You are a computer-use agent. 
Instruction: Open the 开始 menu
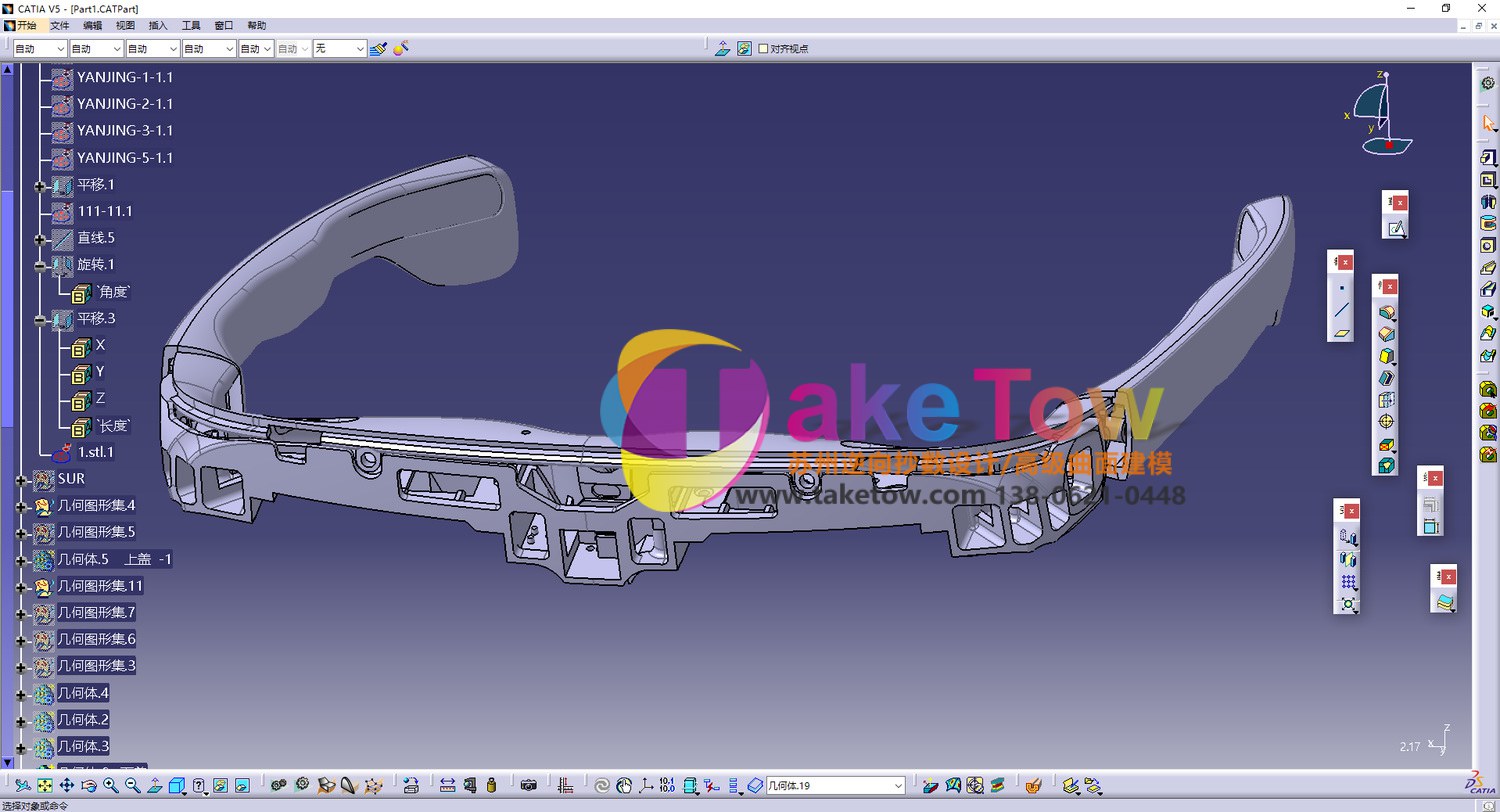(x=25, y=25)
